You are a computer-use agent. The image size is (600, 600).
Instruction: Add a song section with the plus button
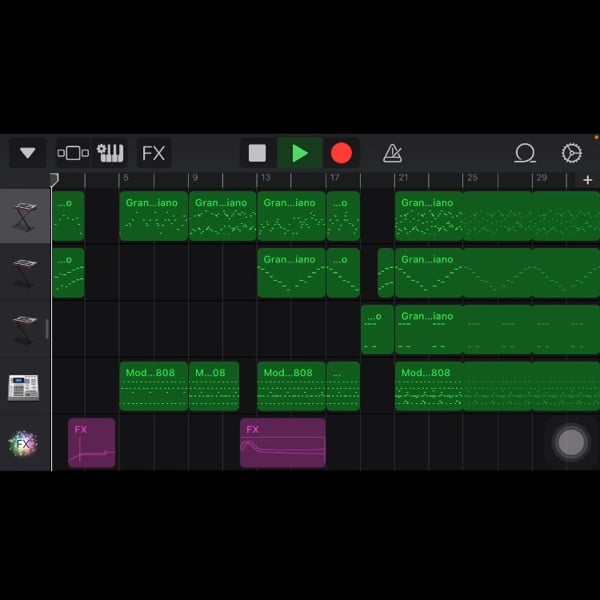587,180
